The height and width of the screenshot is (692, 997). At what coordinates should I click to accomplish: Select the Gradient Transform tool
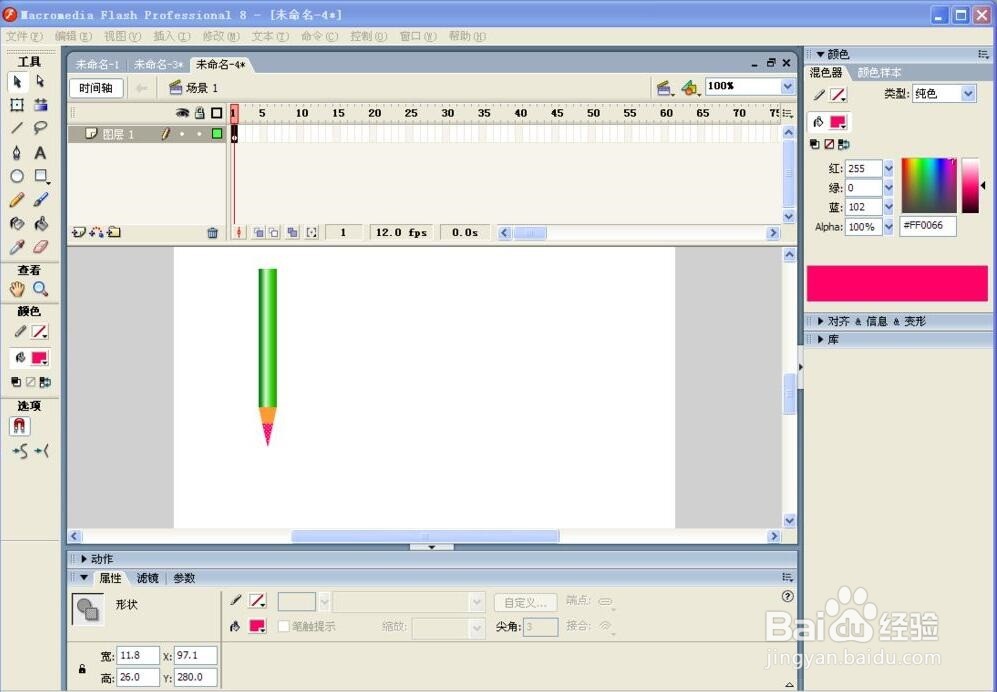point(41,105)
